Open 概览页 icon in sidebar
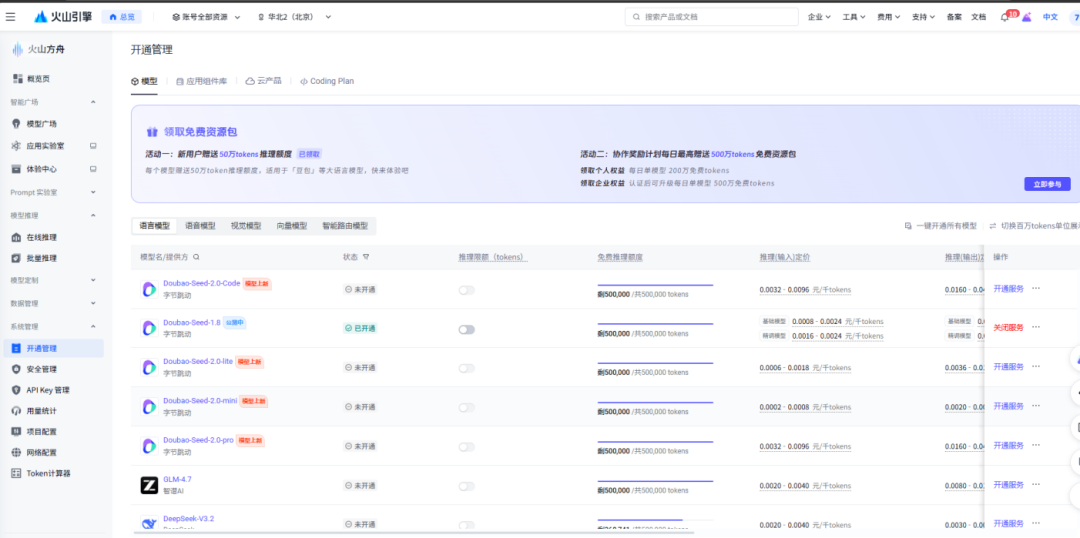Screen dimensions: 1080x538 coord(18,79)
